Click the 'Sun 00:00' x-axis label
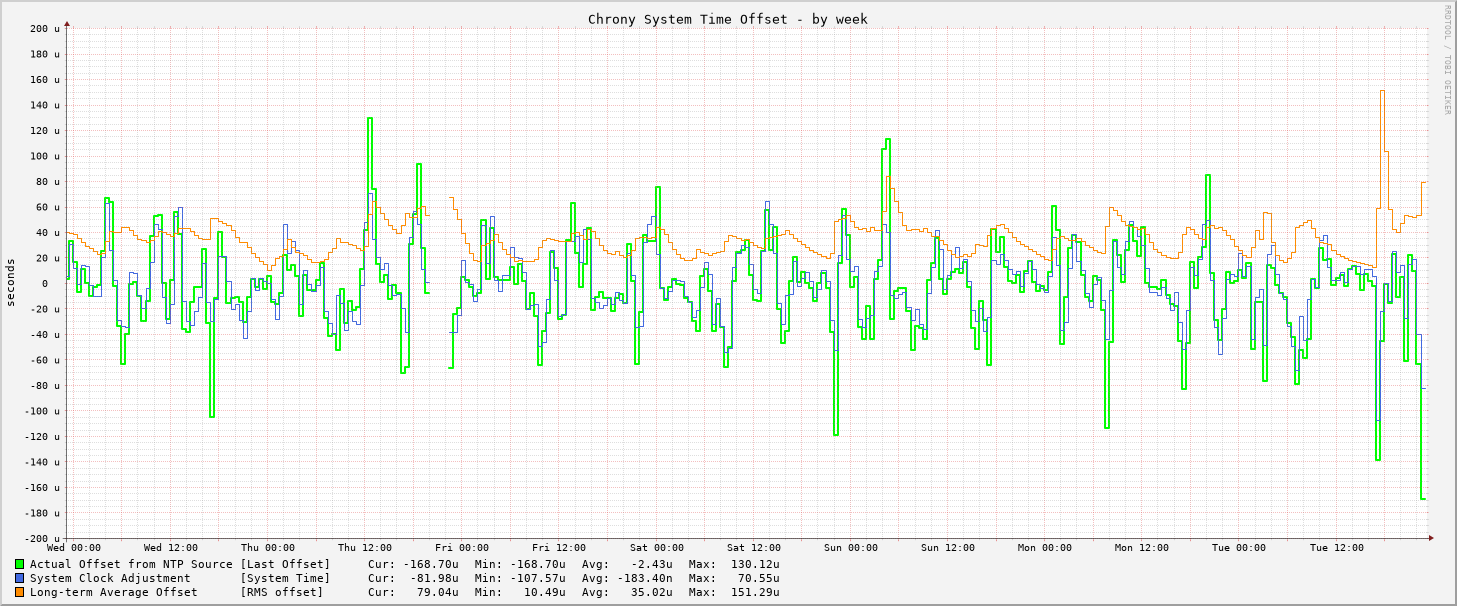1457x606 pixels. [851, 548]
